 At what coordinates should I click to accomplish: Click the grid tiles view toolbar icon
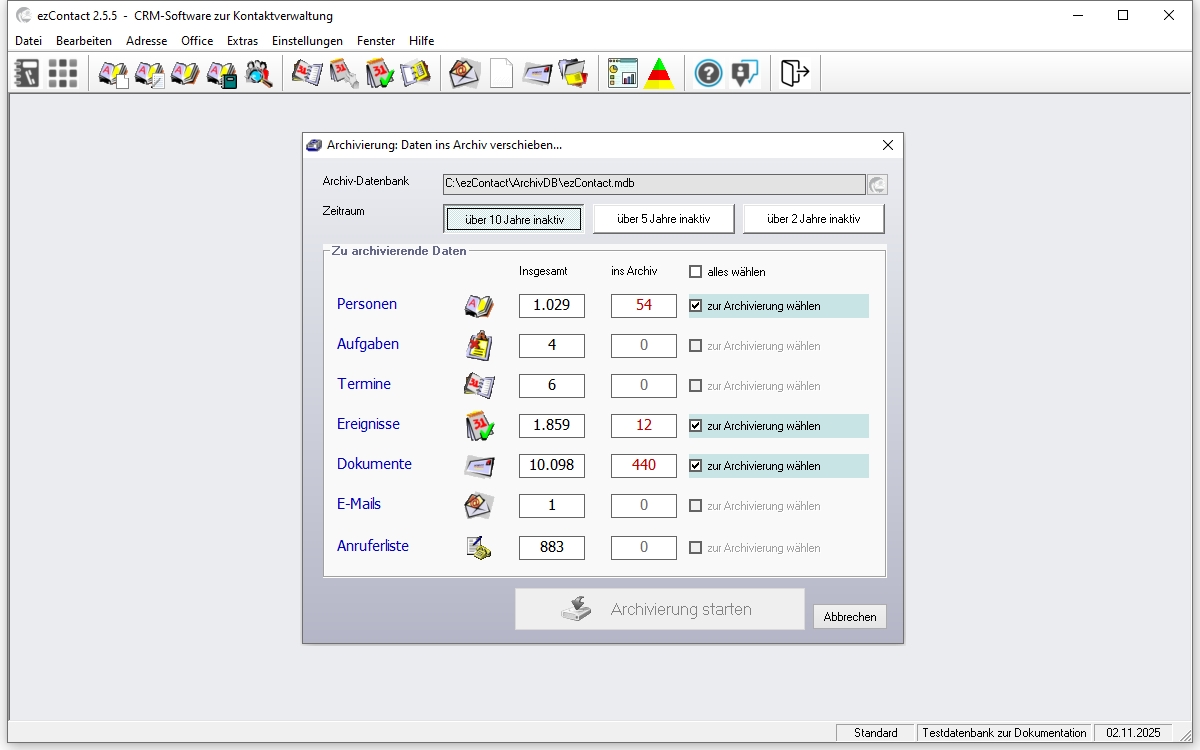[x=63, y=73]
